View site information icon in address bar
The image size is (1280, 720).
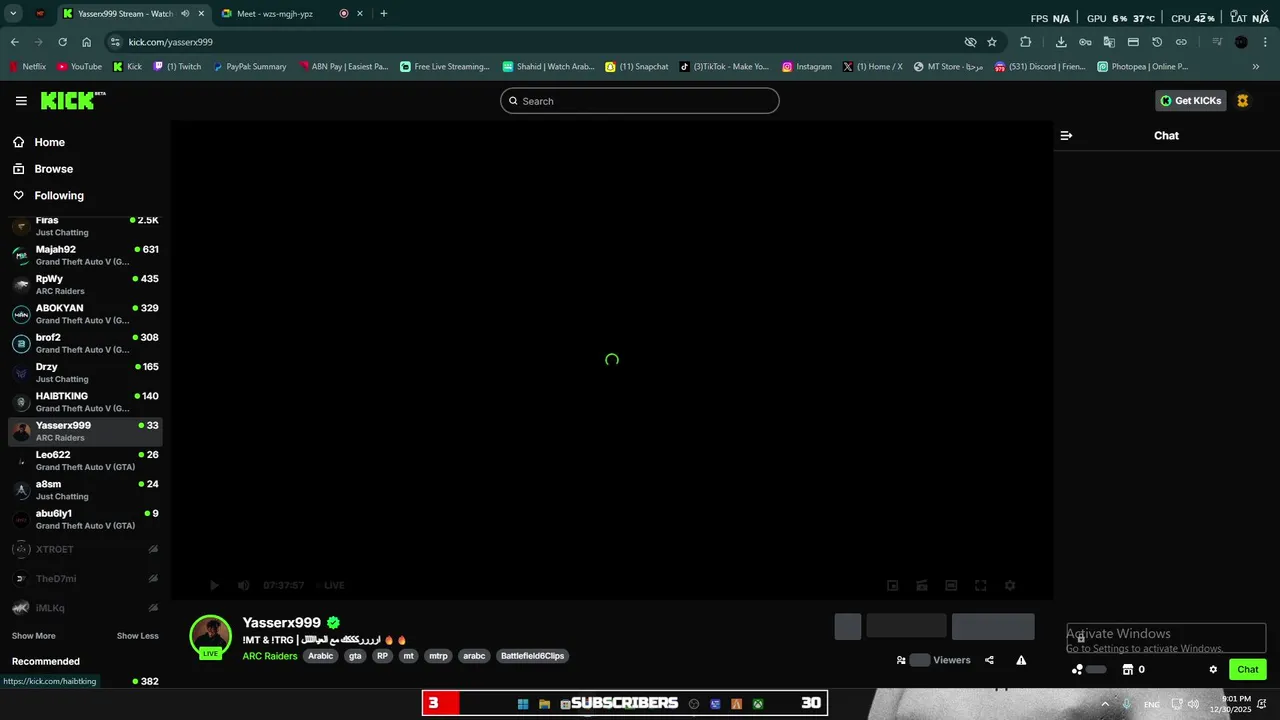pos(115,42)
